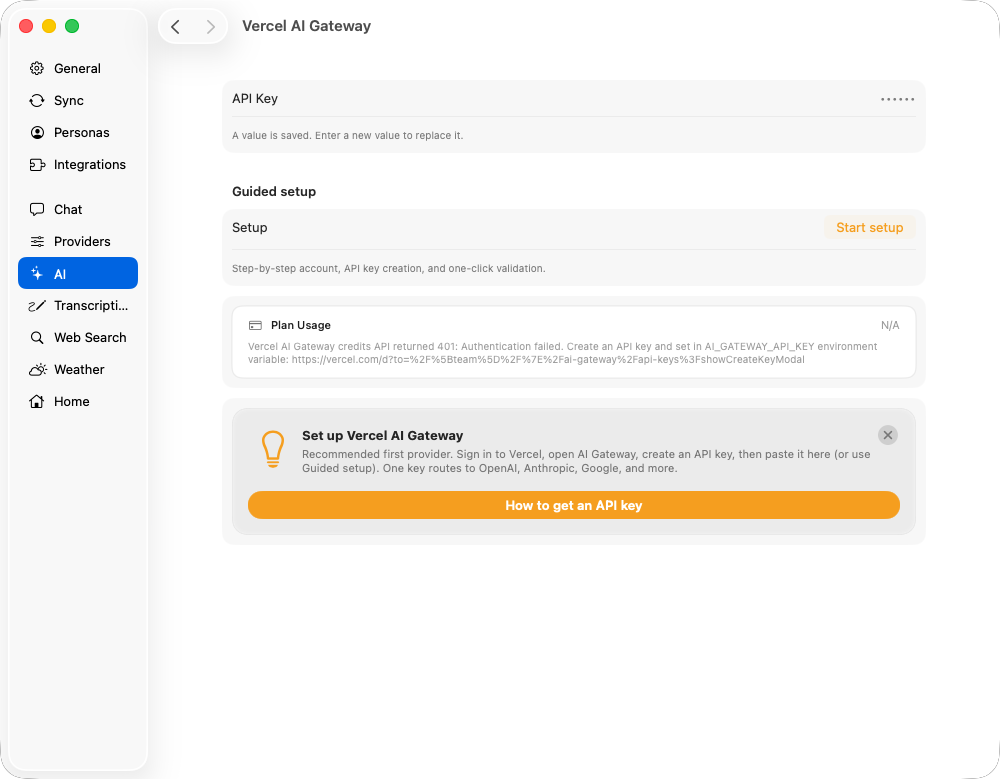Select the Providers sliders icon

click(37, 241)
